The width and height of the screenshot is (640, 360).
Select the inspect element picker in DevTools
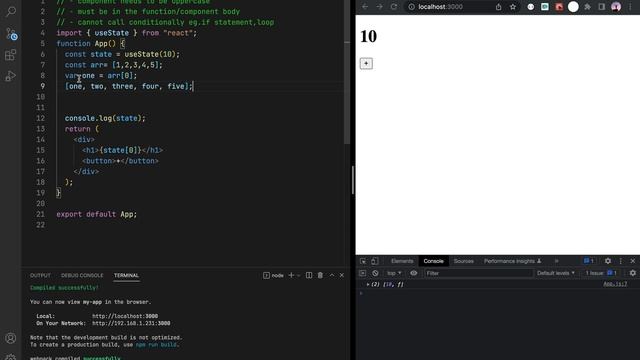tap(363, 261)
